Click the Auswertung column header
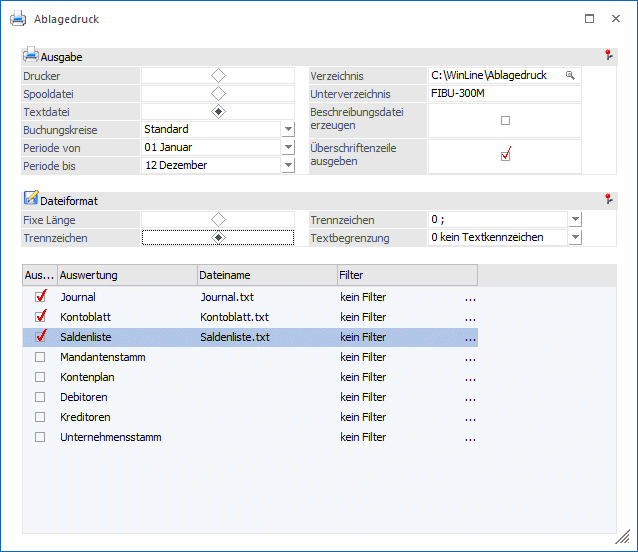This screenshot has width=638, height=552. 126,274
